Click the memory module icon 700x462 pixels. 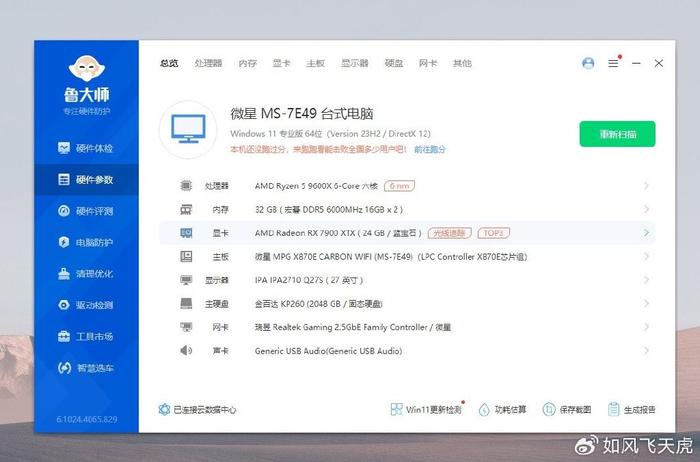(x=186, y=209)
